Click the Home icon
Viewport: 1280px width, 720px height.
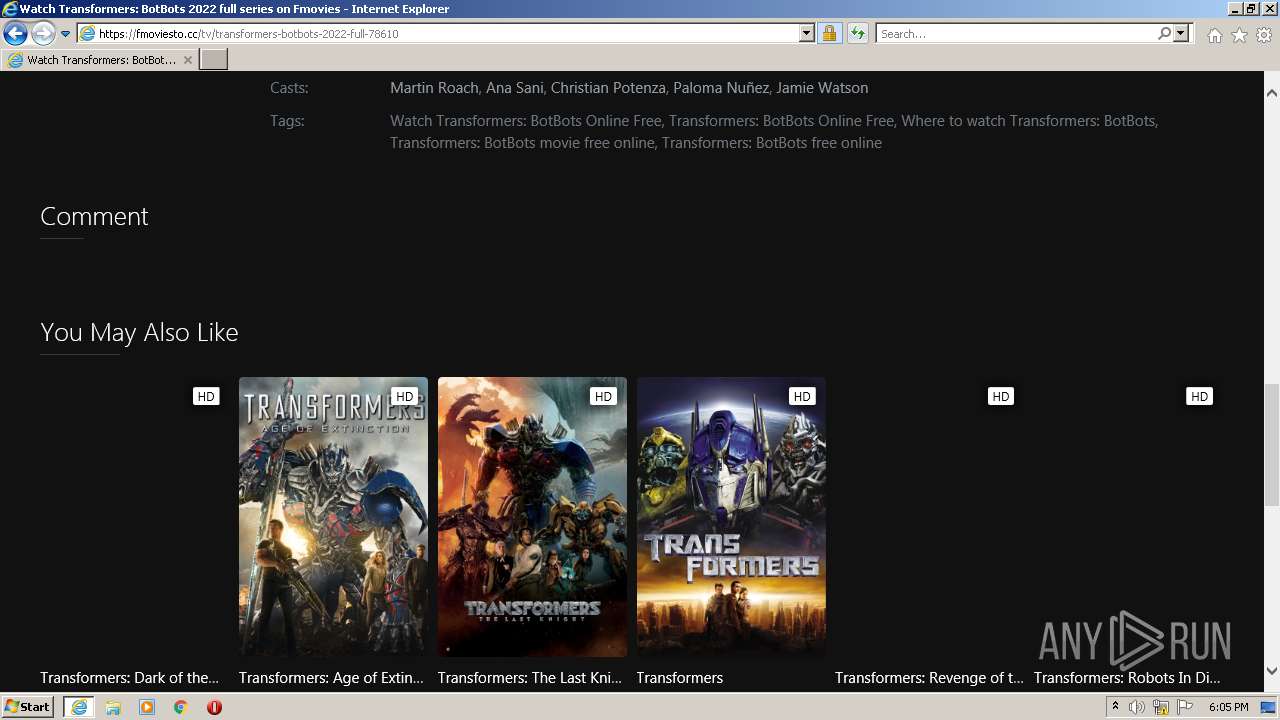(x=1214, y=35)
